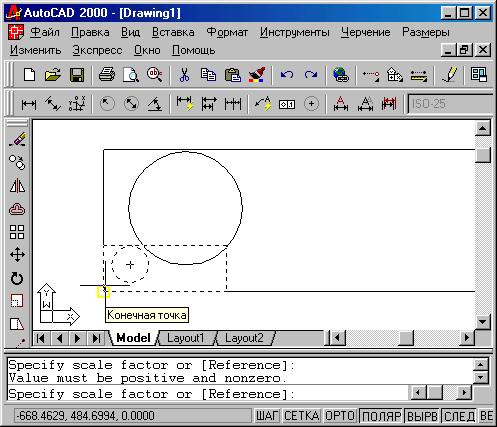
Task: Select the Mirror tool icon
Action: coord(17,186)
